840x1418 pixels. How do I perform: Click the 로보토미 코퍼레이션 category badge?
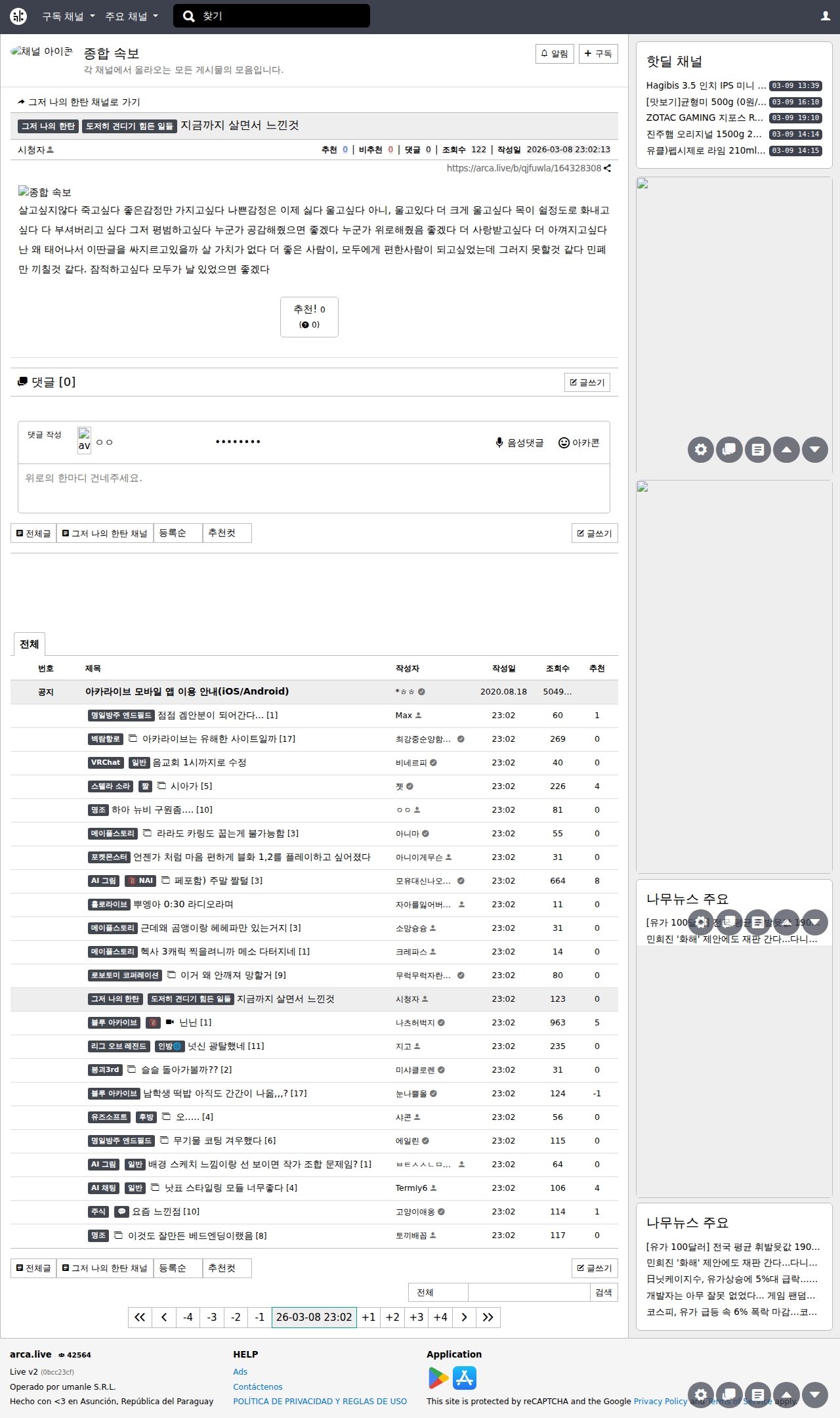pyautogui.click(x=125, y=975)
